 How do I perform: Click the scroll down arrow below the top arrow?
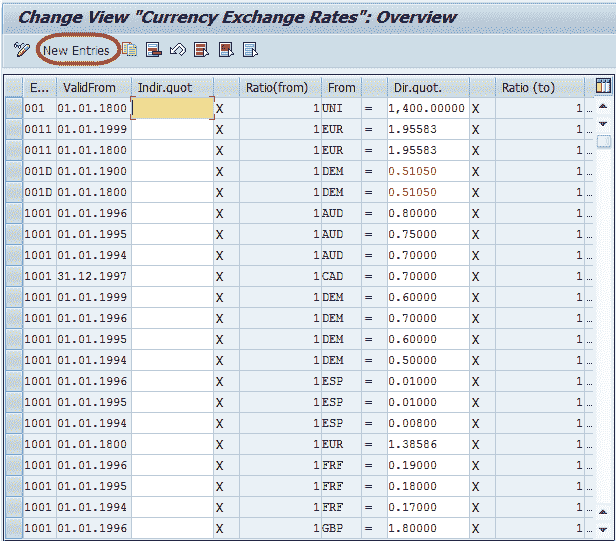tap(603, 124)
